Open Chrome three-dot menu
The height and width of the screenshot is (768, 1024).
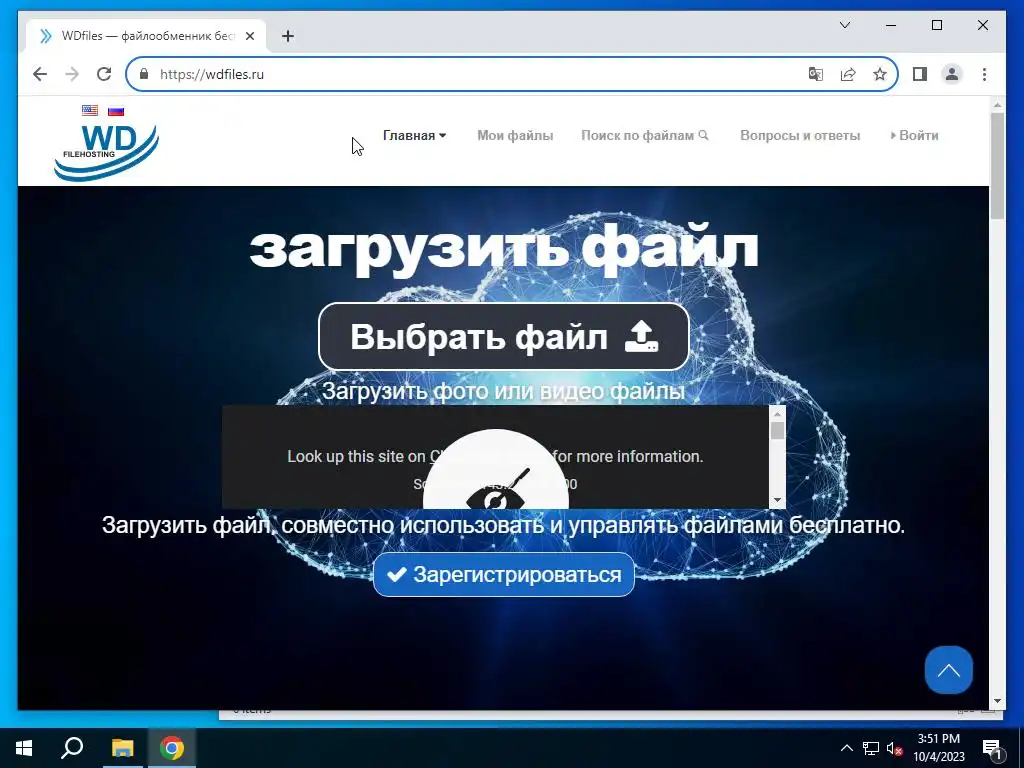[x=984, y=74]
